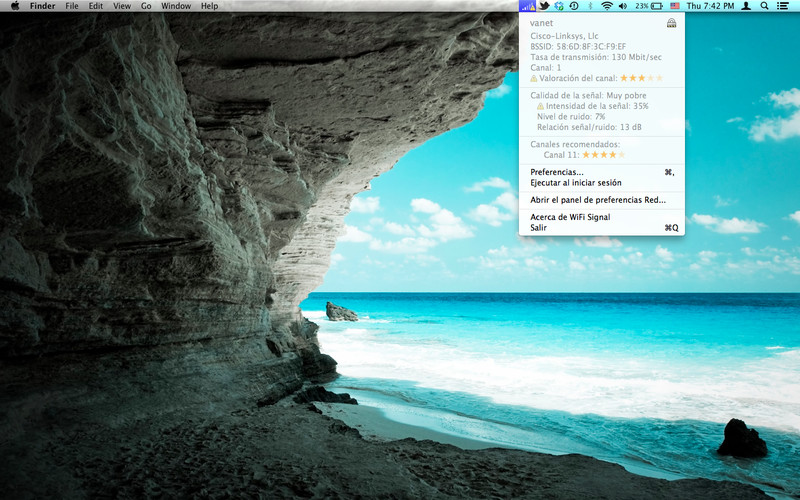Viewport: 800px width, 500px height.
Task: Open the volume speaker icon
Action: coord(623,6)
